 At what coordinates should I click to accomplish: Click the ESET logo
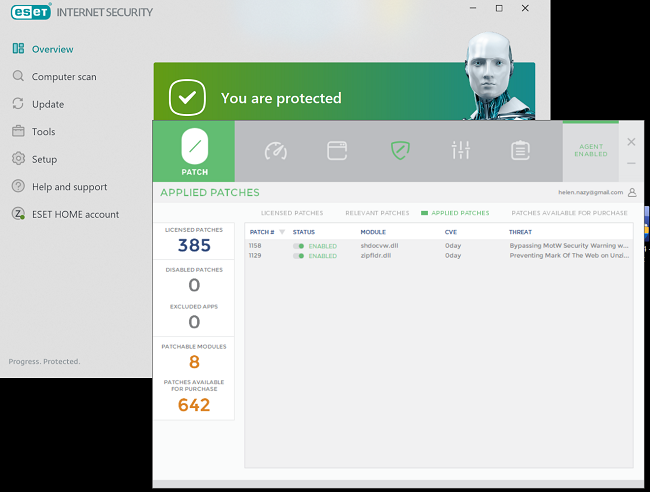pos(31,12)
